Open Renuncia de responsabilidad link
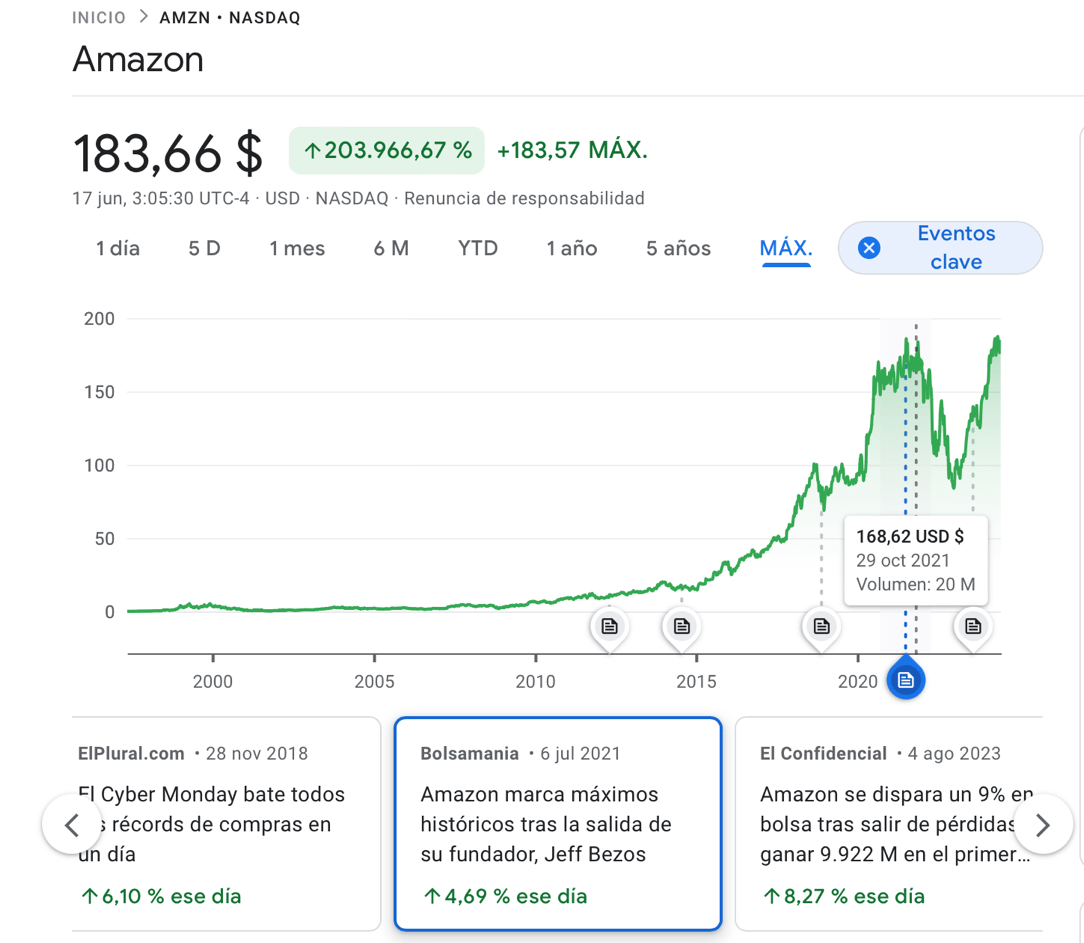This screenshot has width=1084, height=943. [x=524, y=198]
